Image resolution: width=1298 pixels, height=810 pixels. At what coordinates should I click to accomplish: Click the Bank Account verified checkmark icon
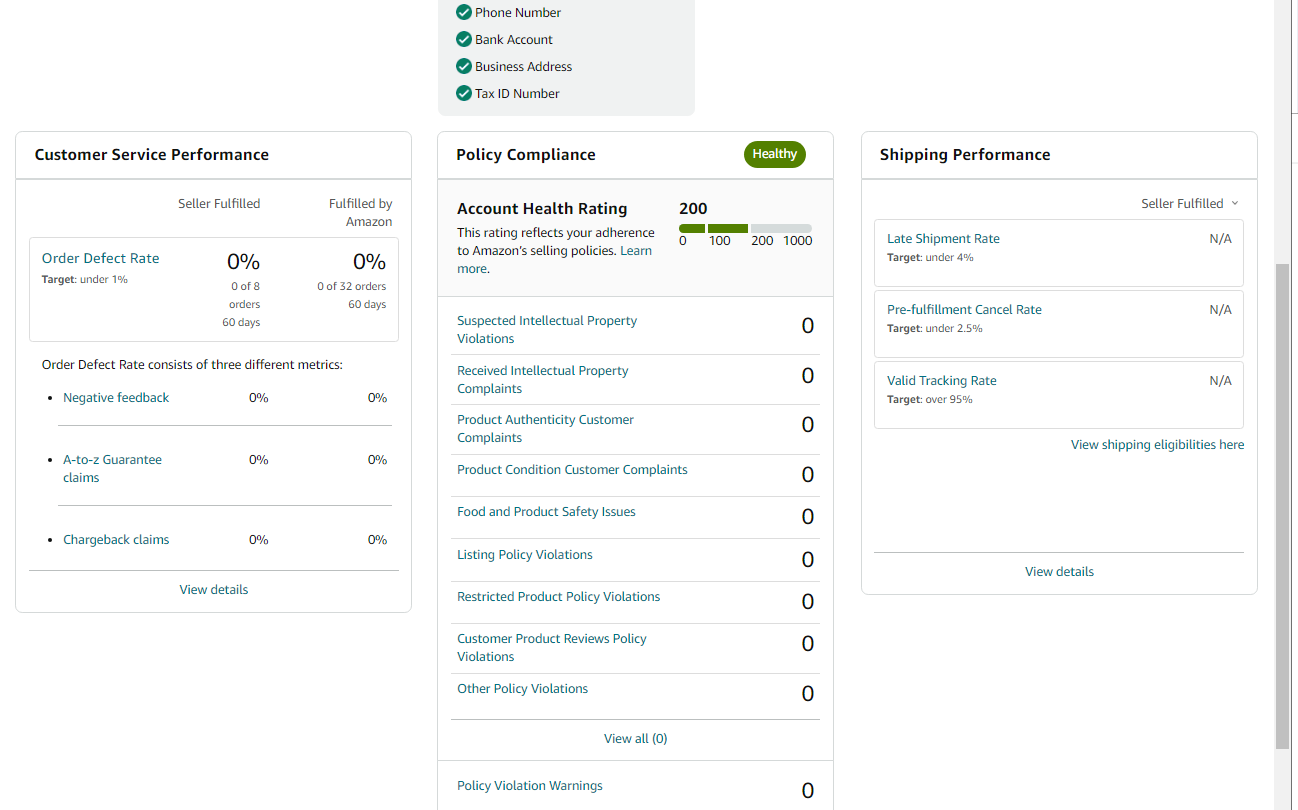click(x=463, y=39)
